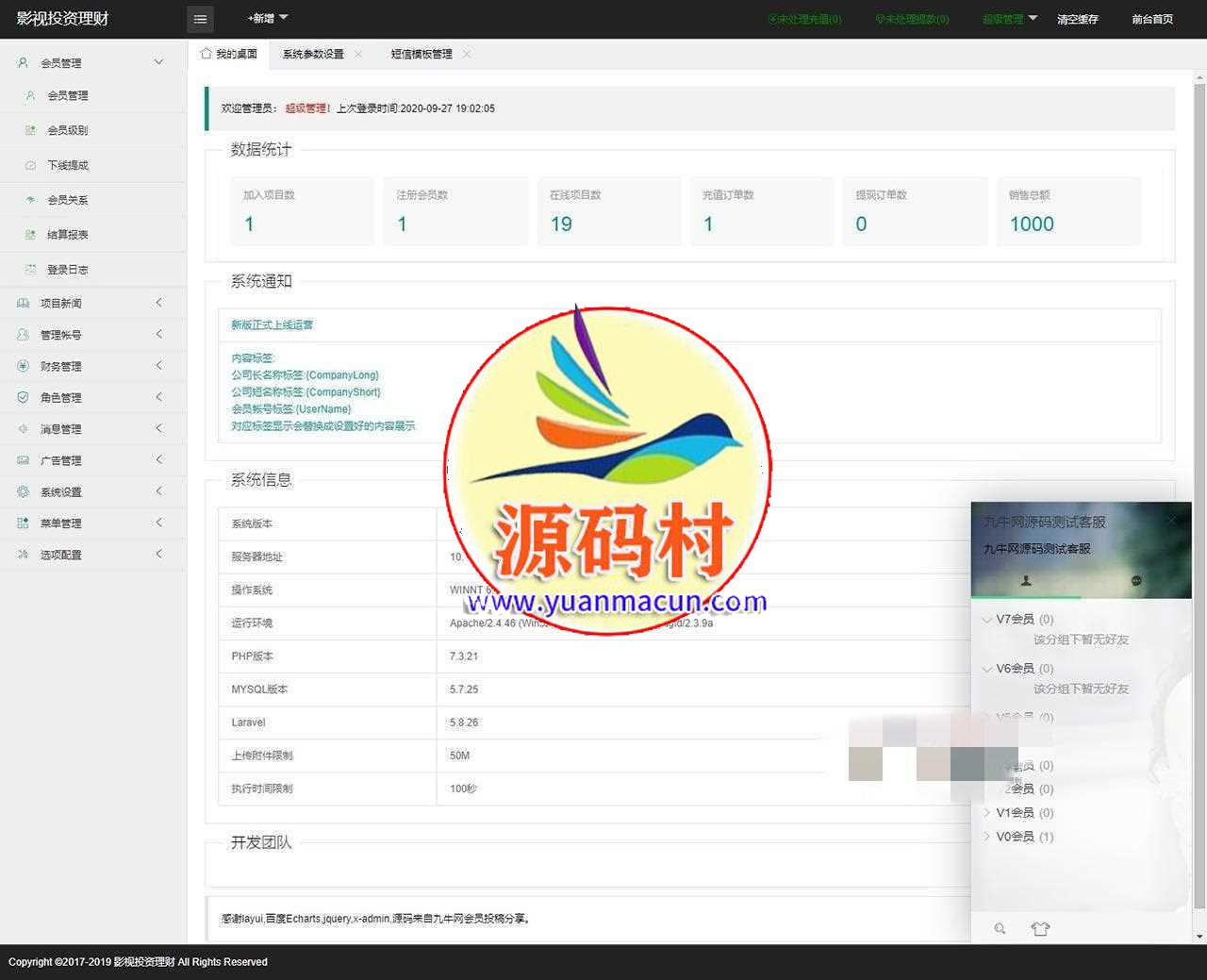The height and width of the screenshot is (980, 1207).
Task: Click the 清空缓存 button
Action: click(x=1077, y=19)
